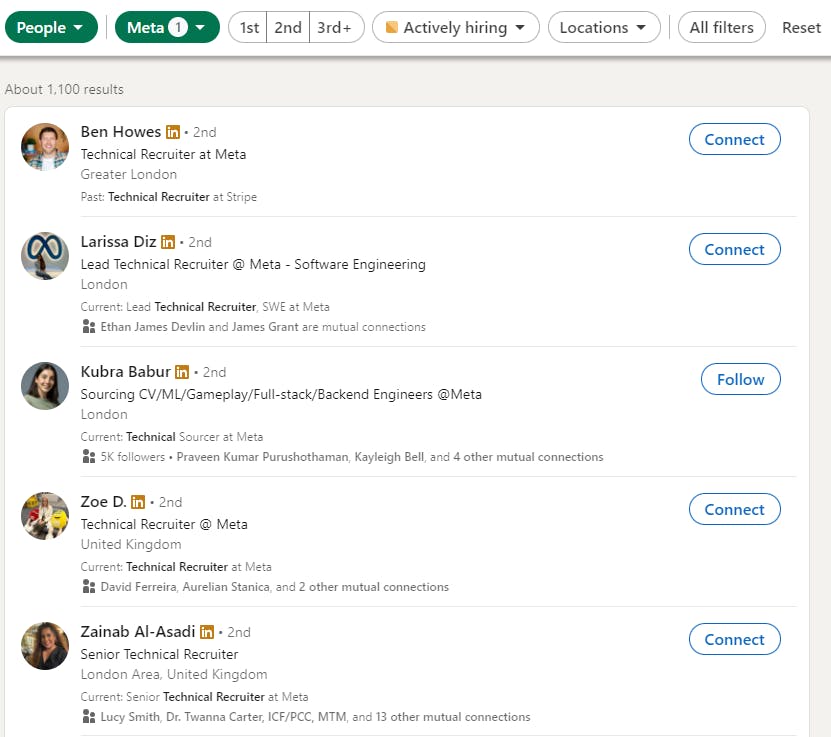Toggle the 1st connections filter

coord(249,27)
